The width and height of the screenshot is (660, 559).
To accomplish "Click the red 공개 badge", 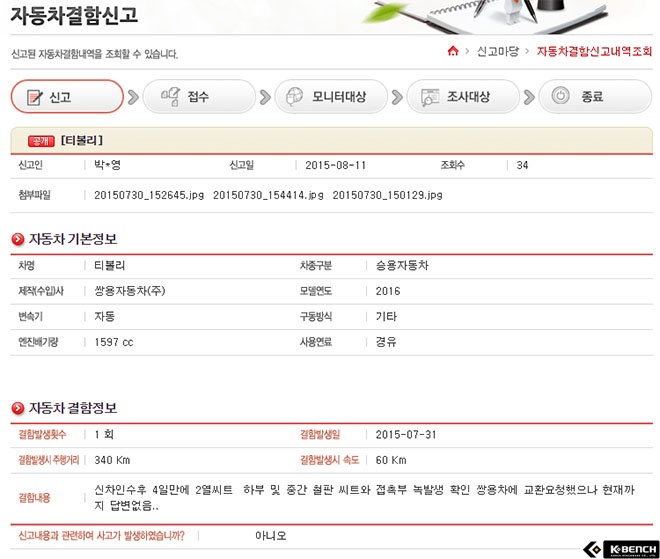I will [x=41, y=141].
